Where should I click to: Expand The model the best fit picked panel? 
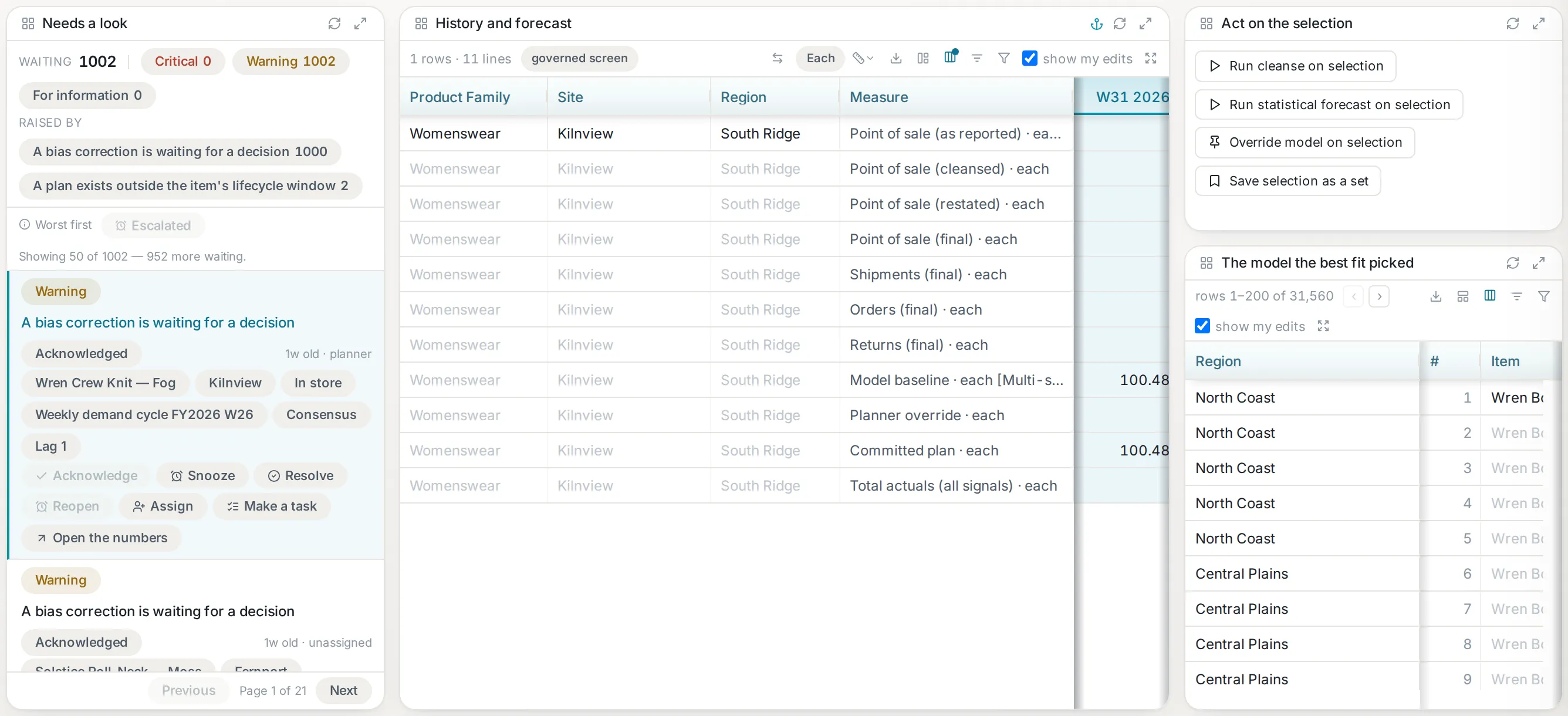point(1539,262)
